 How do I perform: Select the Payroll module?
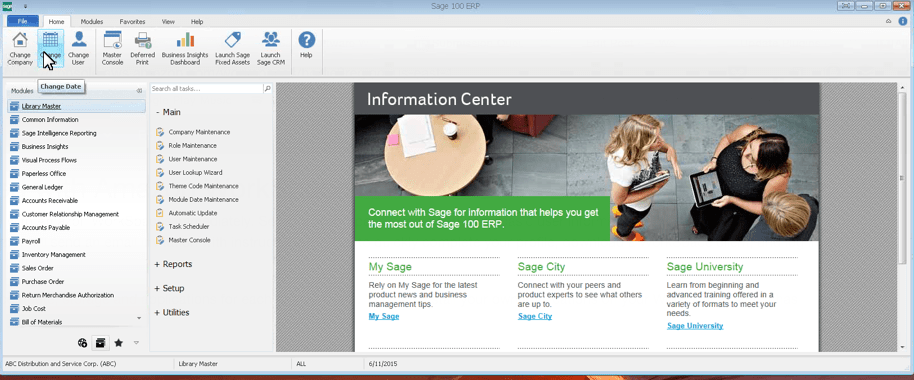[x=76, y=241]
